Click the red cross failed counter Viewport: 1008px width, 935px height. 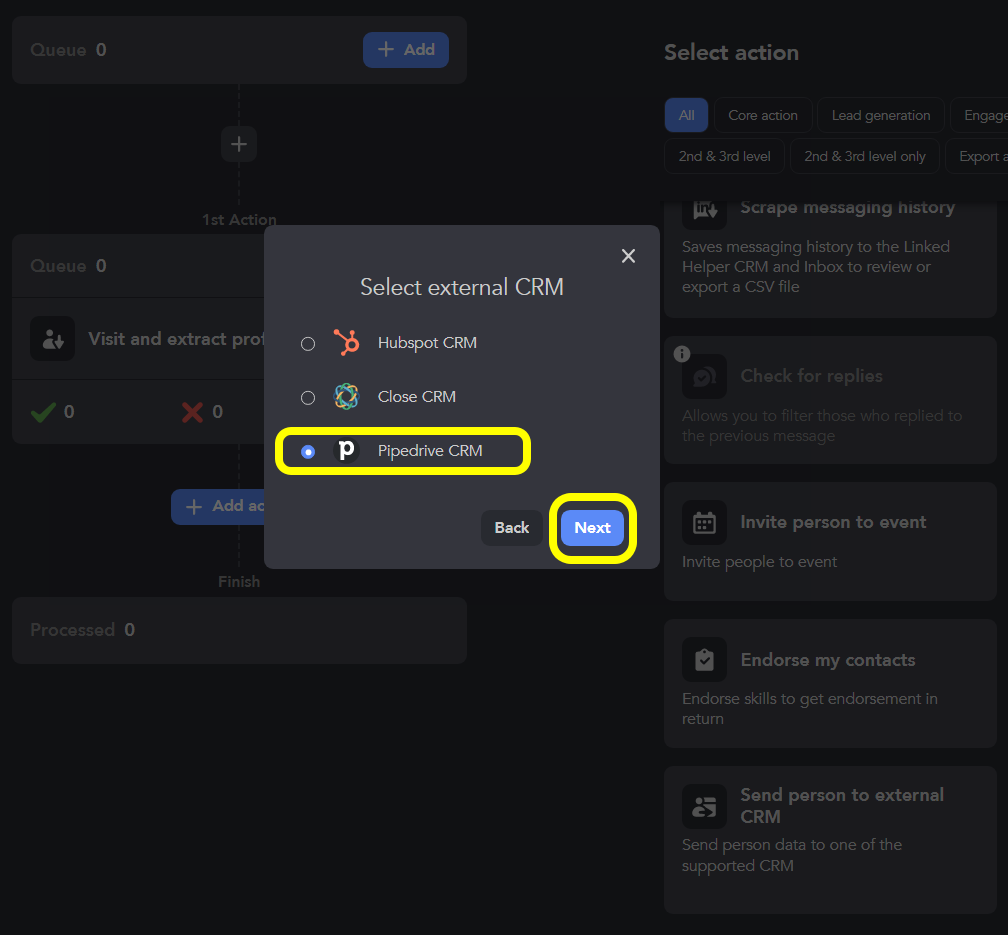tap(202, 412)
